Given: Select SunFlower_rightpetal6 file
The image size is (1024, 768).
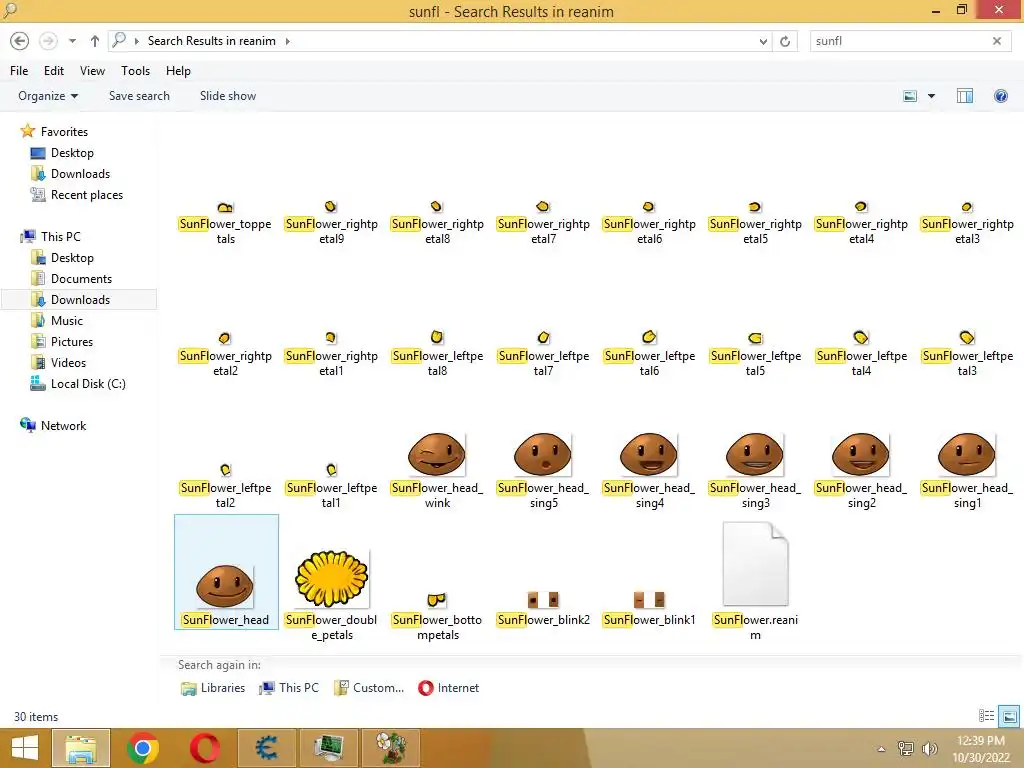Looking at the screenshot, I should pos(649,223).
